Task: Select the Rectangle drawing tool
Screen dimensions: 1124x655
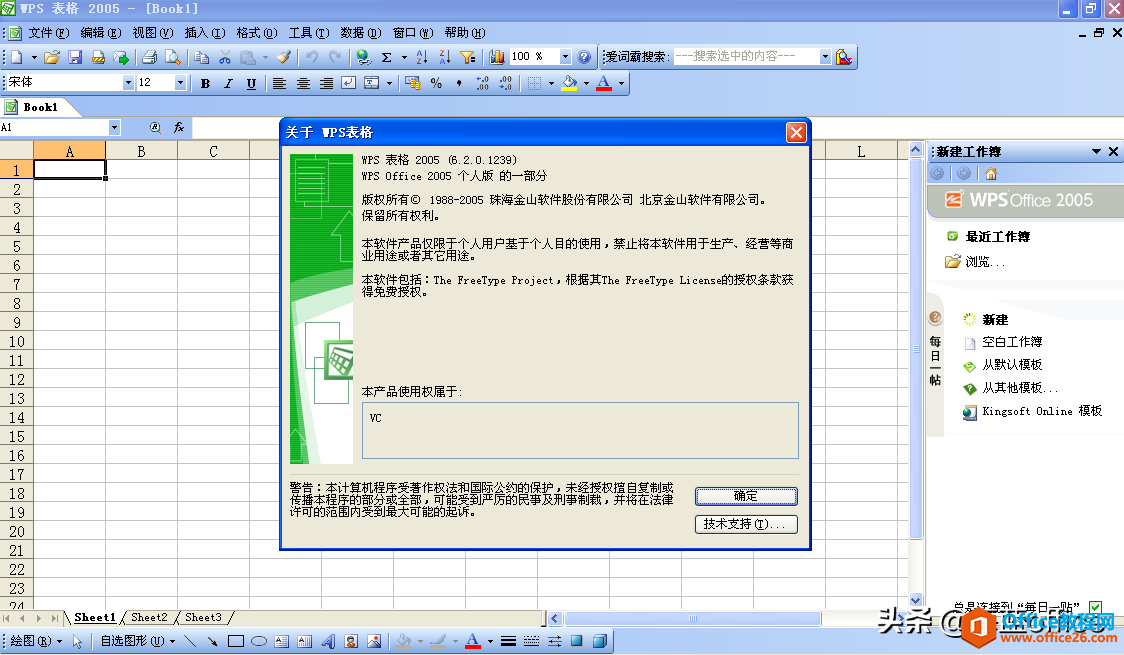Action: [236, 641]
